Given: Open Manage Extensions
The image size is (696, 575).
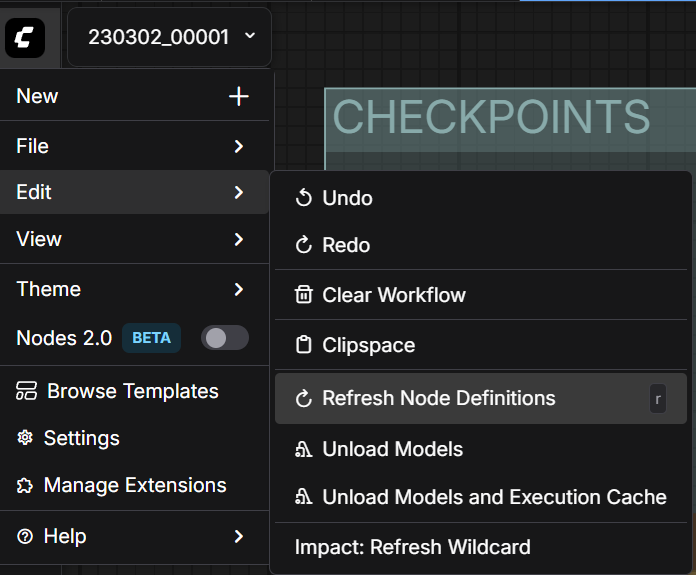Looking at the screenshot, I should [134, 485].
